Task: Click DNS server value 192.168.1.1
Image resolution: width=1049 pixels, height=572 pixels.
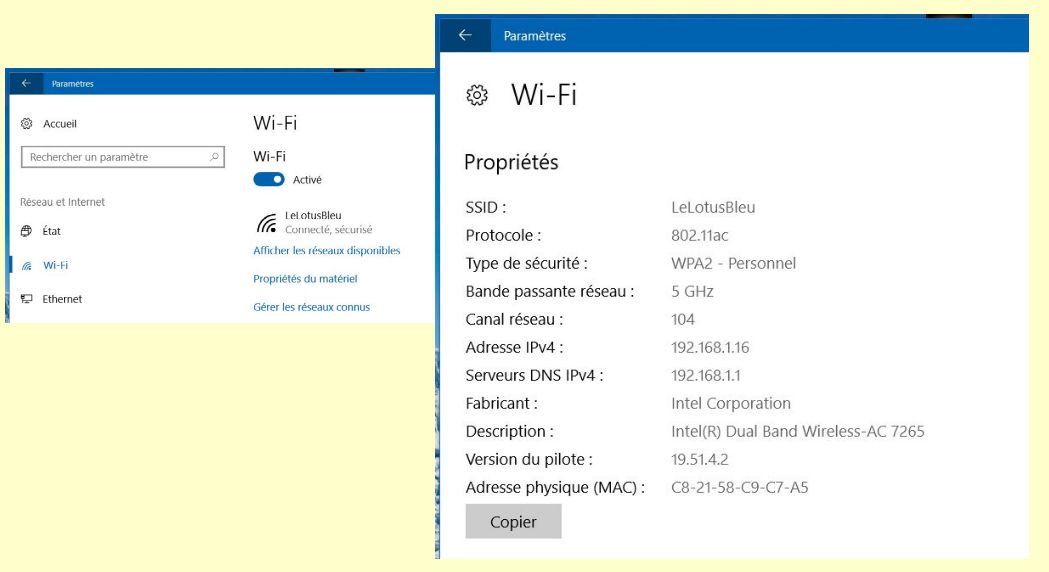Action: tap(706, 376)
